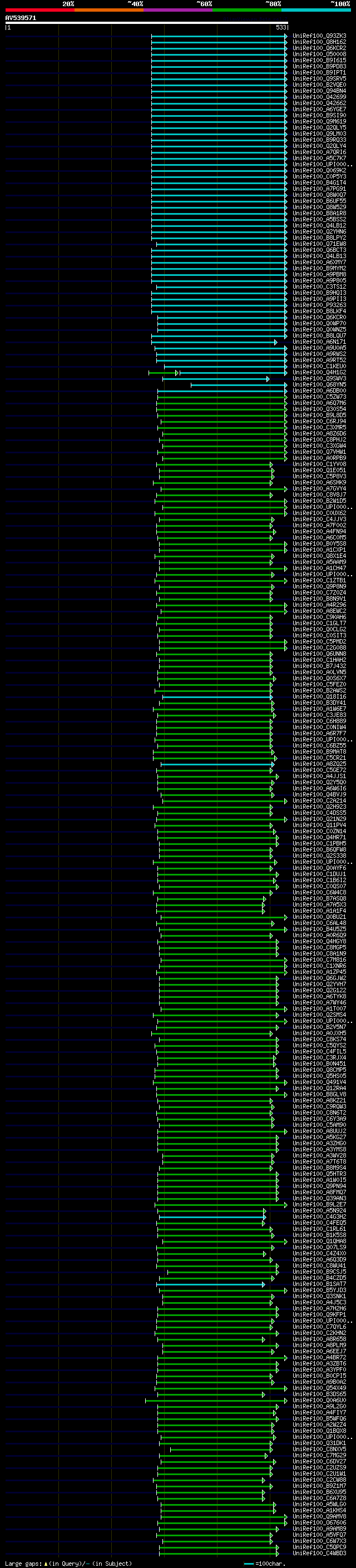Select hit label UniRef100_Q7VHW1
The image size is (356, 1568).
tap(319, 452)
